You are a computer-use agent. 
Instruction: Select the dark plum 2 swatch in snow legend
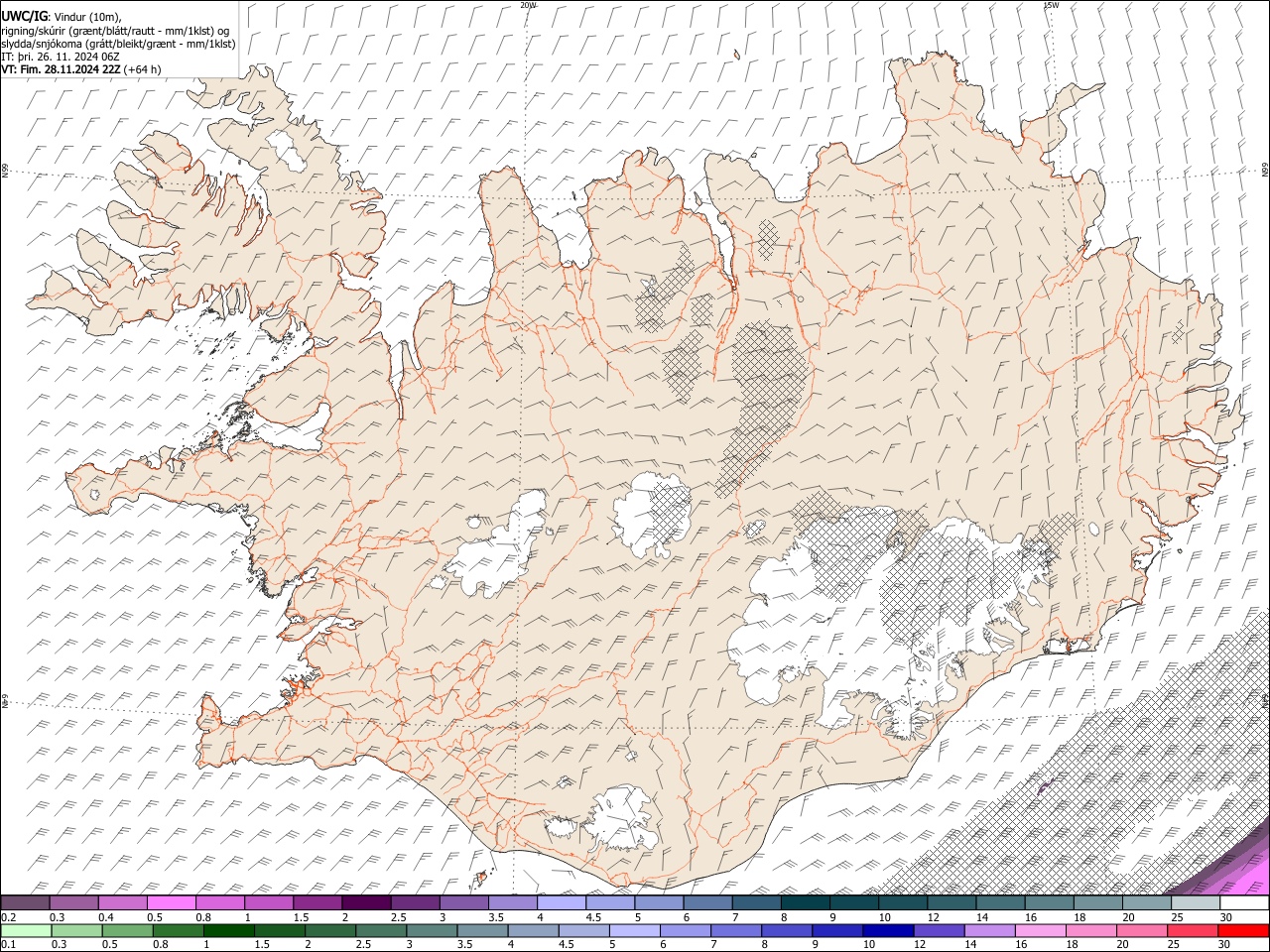point(366,903)
